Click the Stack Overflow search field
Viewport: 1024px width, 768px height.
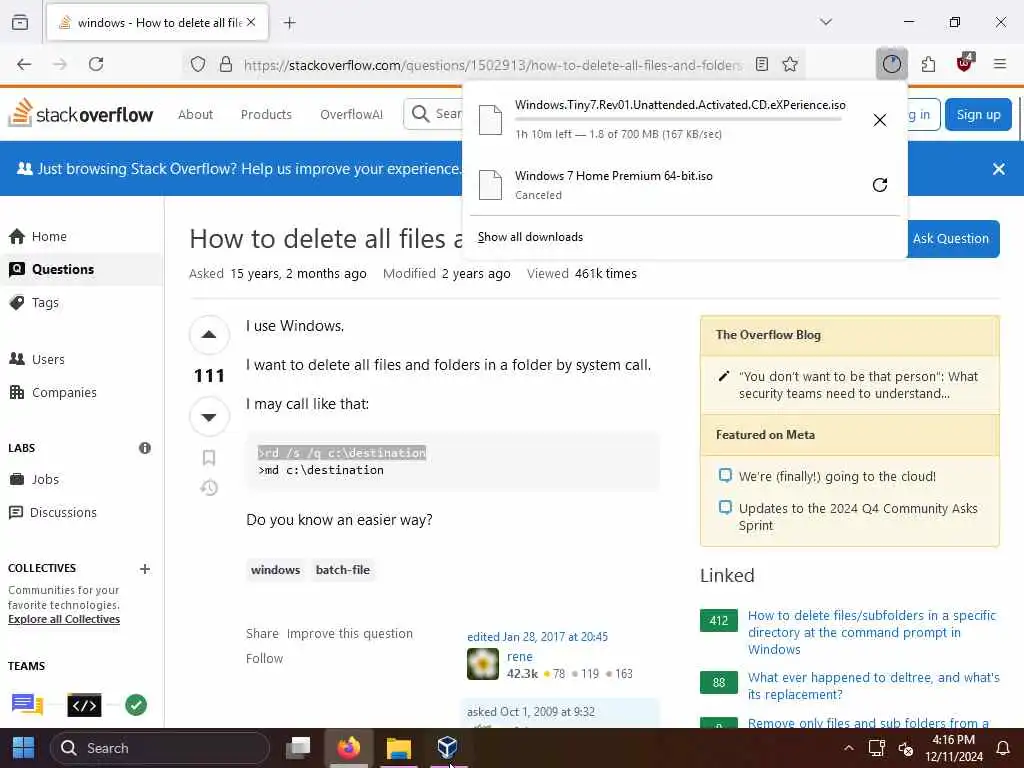click(x=434, y=114)
